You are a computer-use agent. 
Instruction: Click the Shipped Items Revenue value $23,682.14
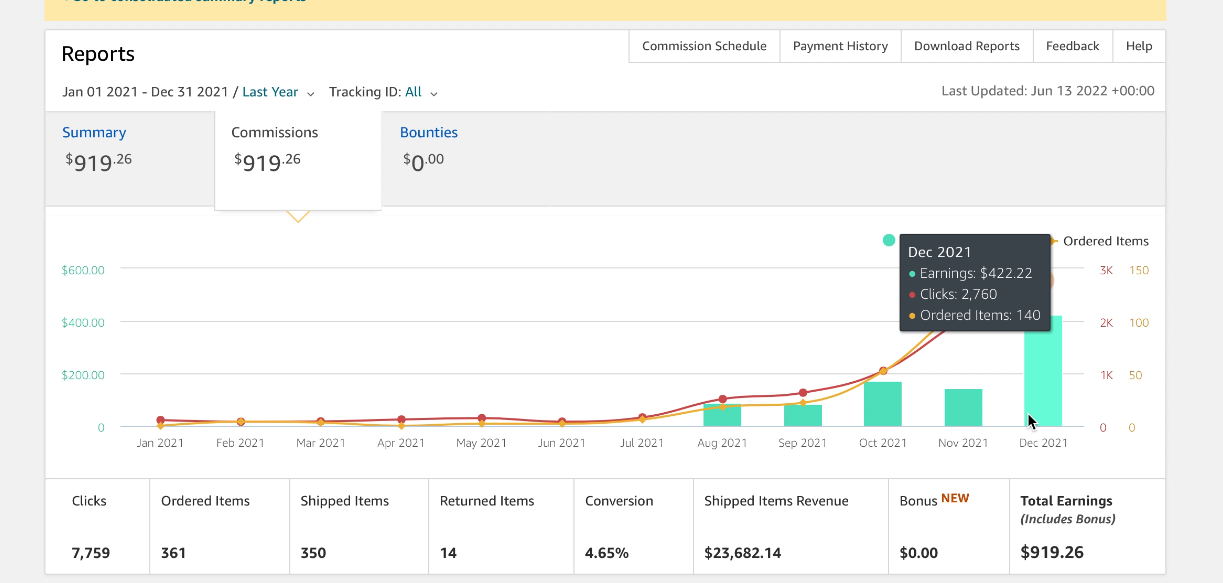pos(743,553)
